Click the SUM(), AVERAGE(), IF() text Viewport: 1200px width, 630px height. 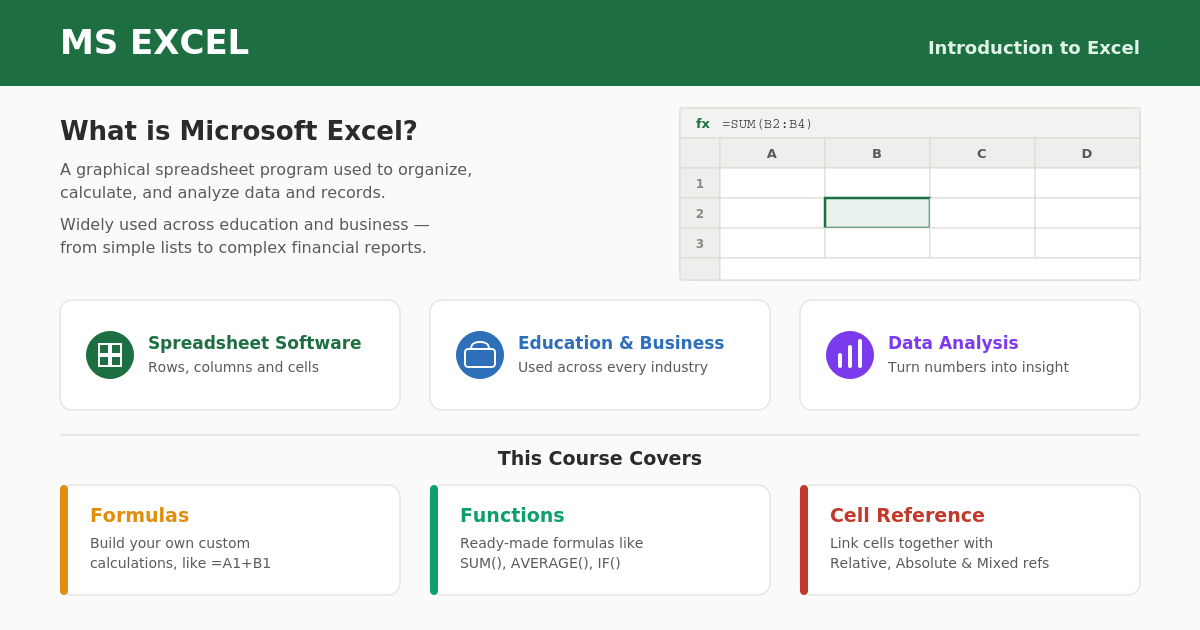[540, 563]
